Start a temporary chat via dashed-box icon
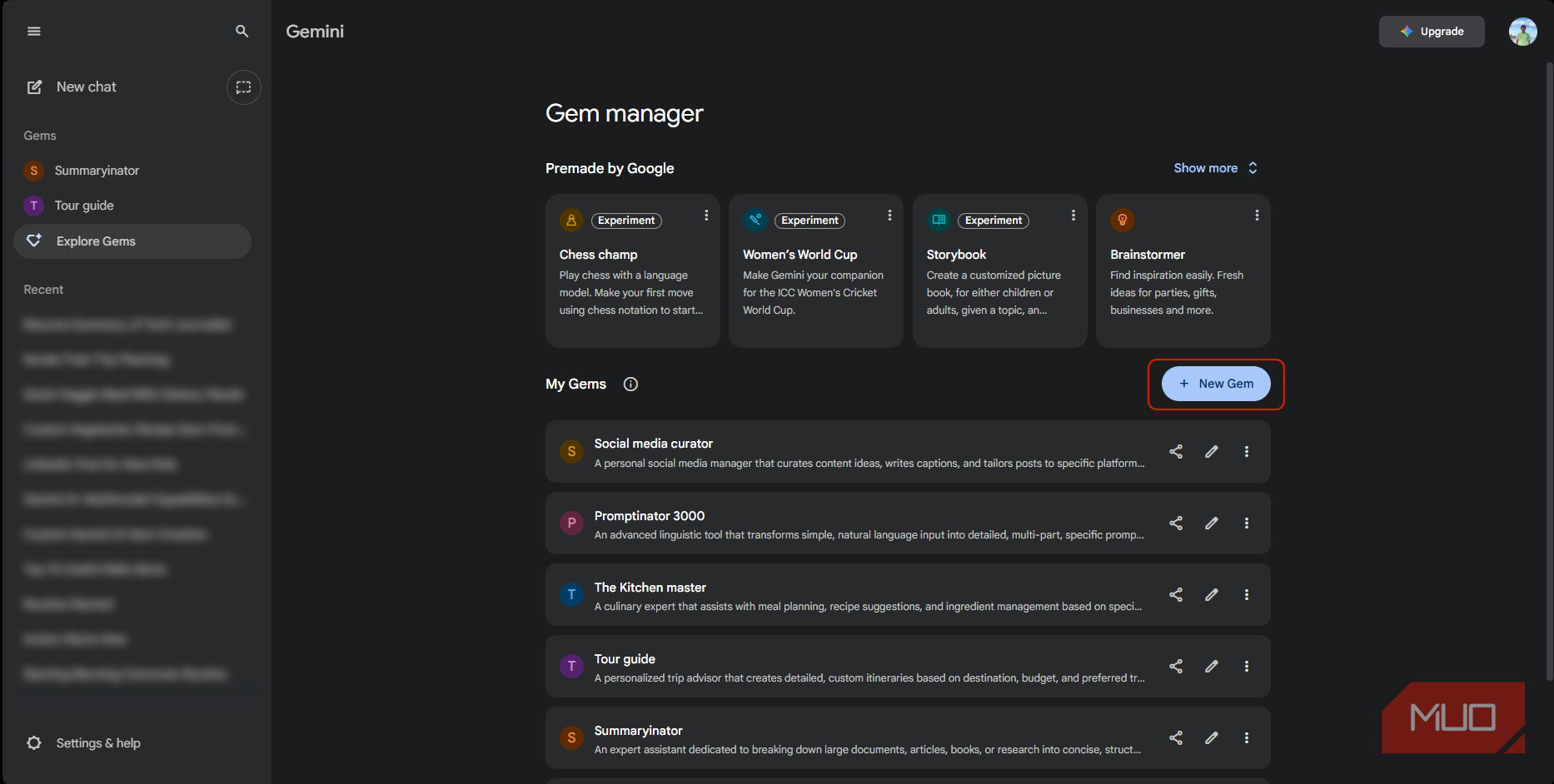1554x784 pixels. (x=244, y=87)
